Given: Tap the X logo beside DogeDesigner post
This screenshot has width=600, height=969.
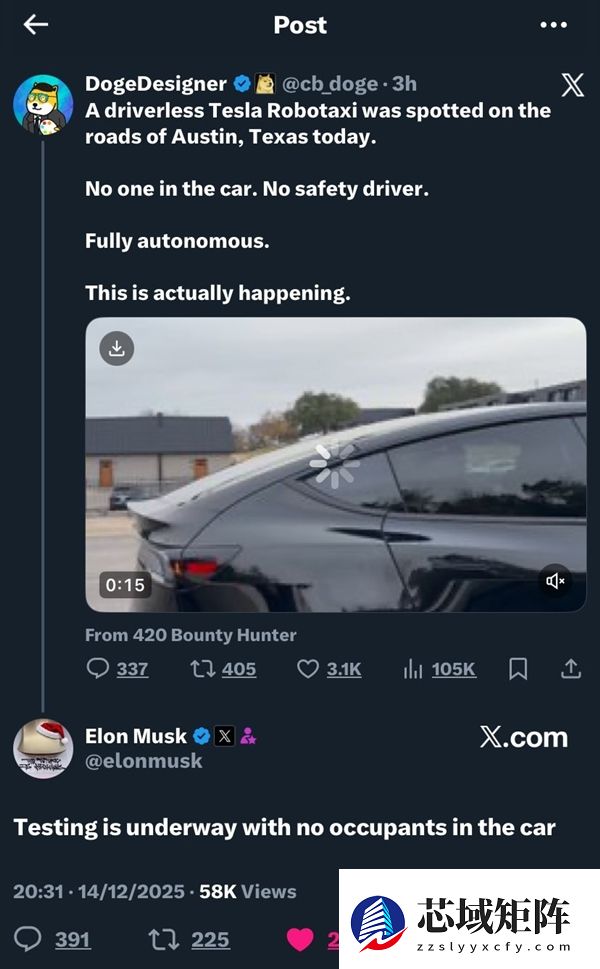Looking at the screenshot, I should coord(572,85).
